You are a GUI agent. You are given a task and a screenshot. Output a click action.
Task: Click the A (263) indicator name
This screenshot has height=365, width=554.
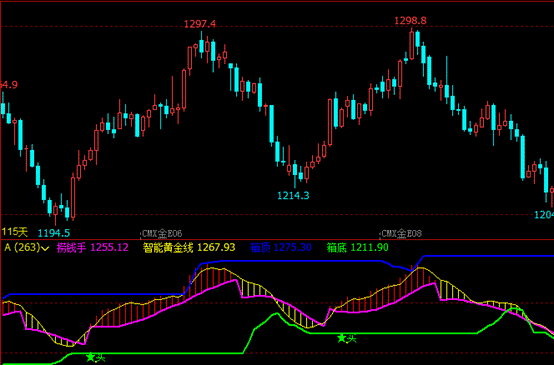click(x=22, y=248)
